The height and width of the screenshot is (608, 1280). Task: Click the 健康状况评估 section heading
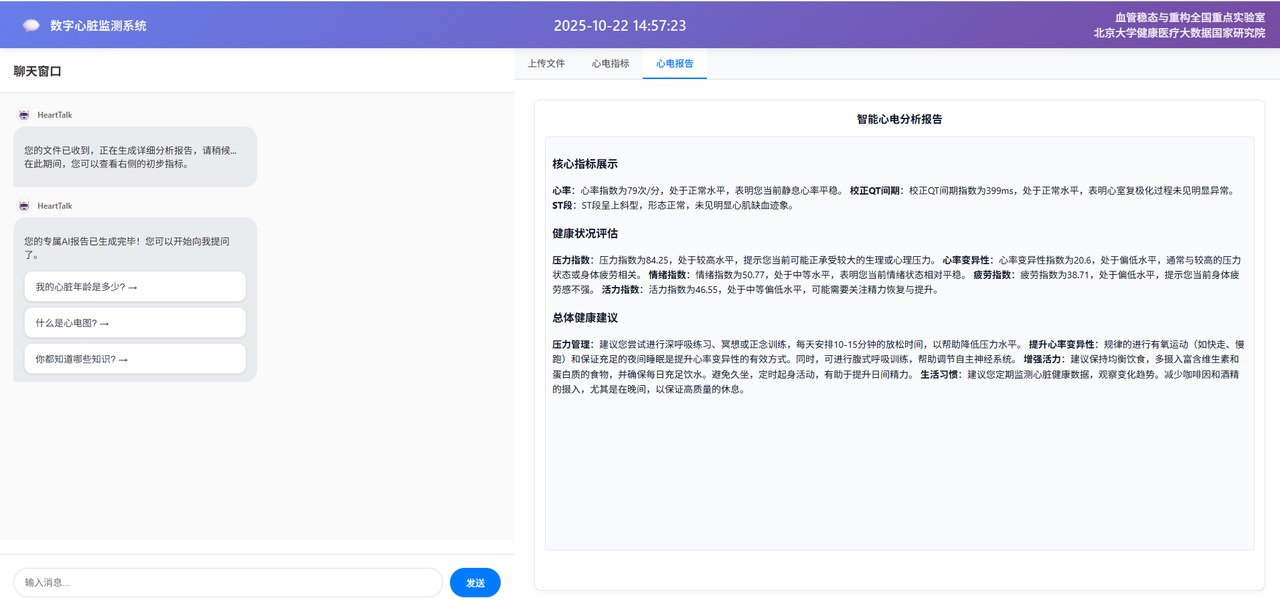tap(585, 233)
